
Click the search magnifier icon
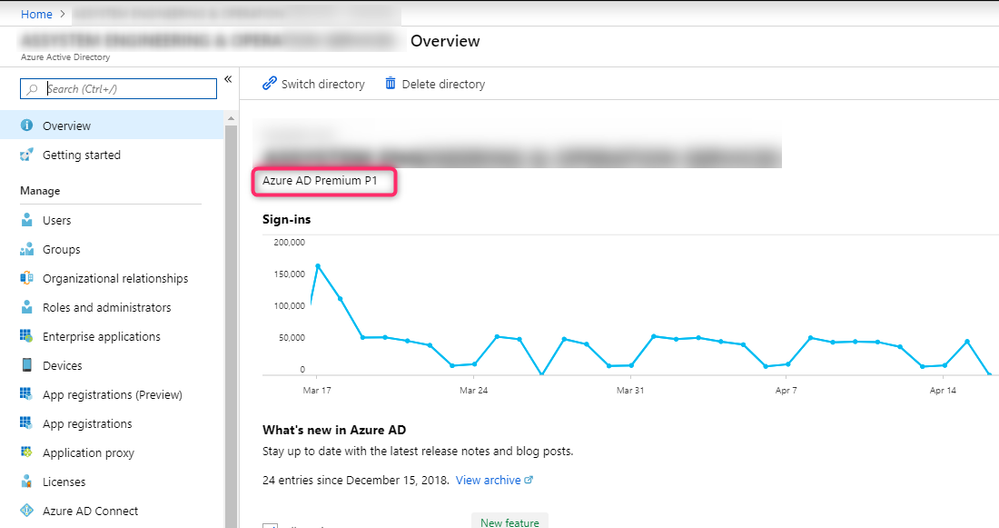32,89
